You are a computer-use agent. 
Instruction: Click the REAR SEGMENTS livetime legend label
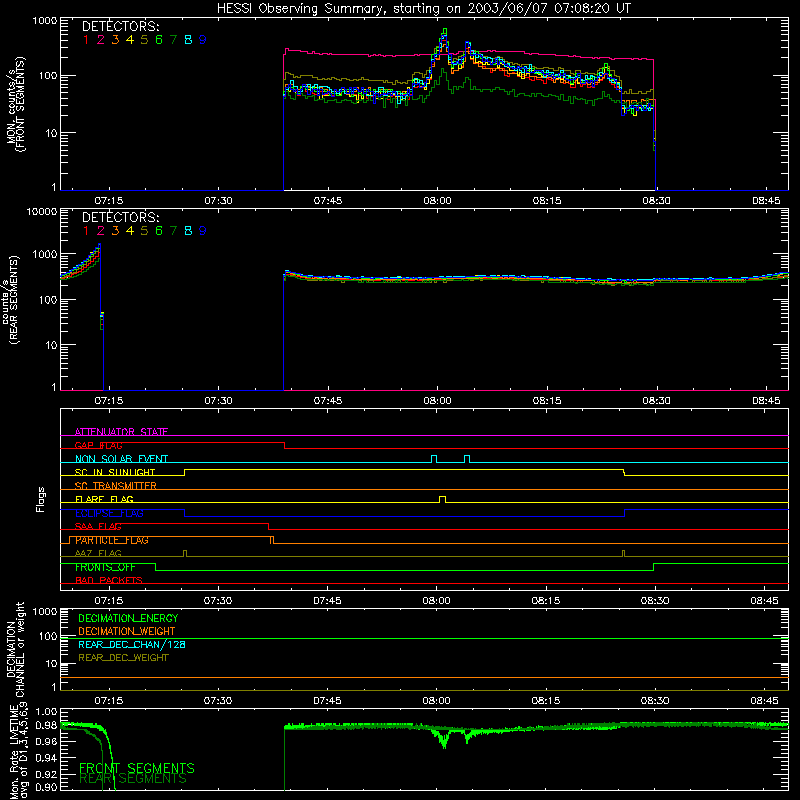[x=133, y=779]
